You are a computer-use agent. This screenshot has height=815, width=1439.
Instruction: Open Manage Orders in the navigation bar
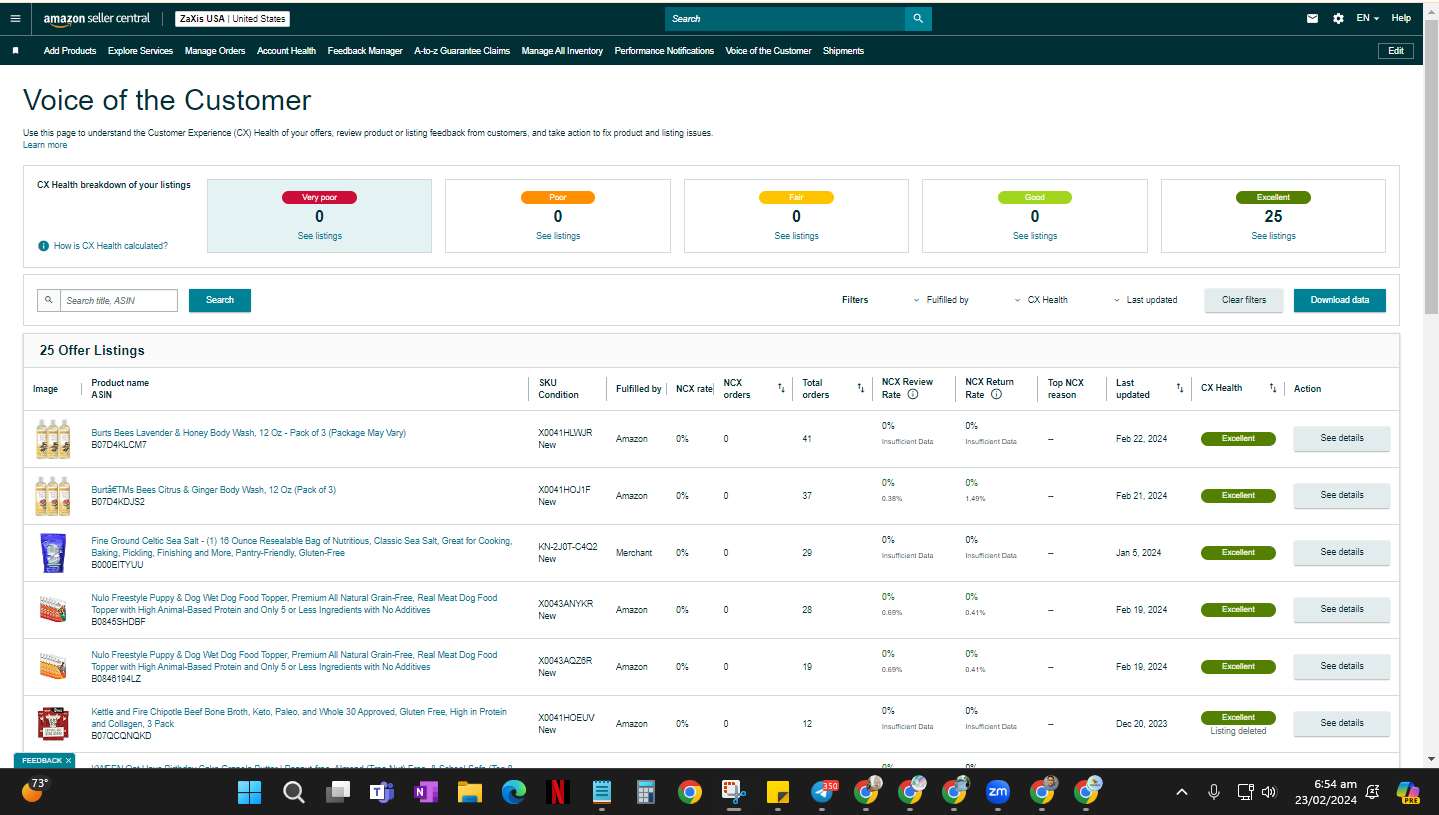point(215,51)
